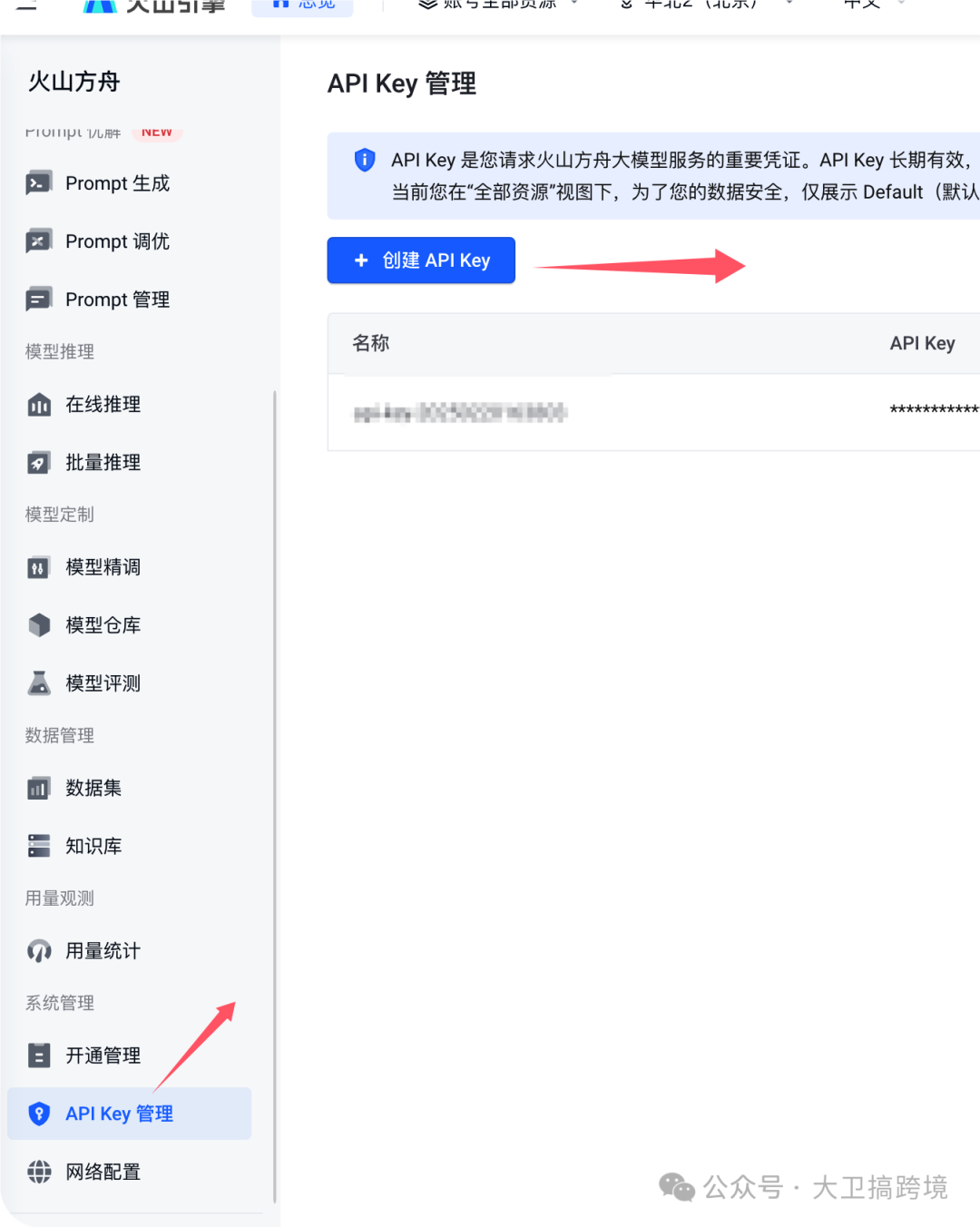Click the blue info shield icon
Viewport: 980px width, 1227px height.
[364, 160]
